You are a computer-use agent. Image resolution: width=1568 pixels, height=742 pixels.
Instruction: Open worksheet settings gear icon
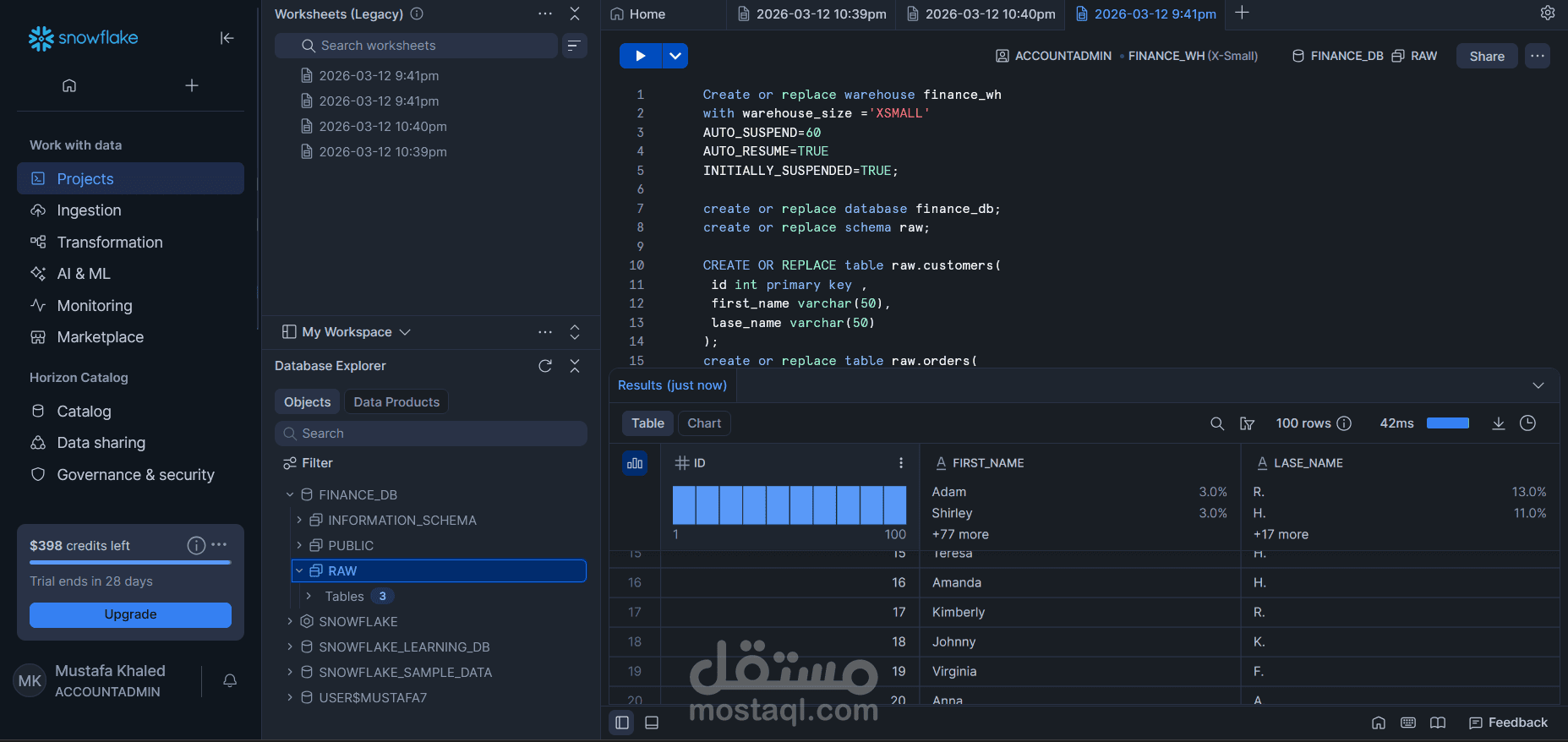point(1548,13)
